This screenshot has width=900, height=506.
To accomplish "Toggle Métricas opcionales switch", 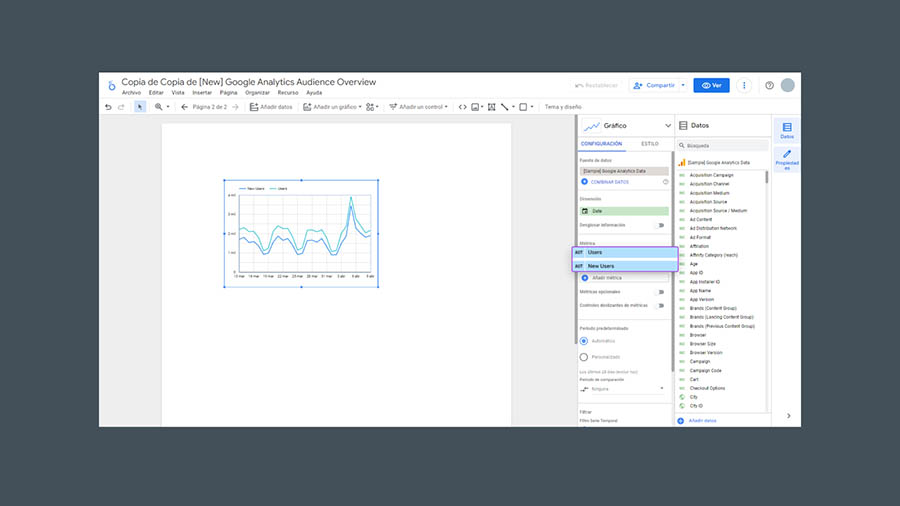I will pyautogui.click(x=660, y=292).
